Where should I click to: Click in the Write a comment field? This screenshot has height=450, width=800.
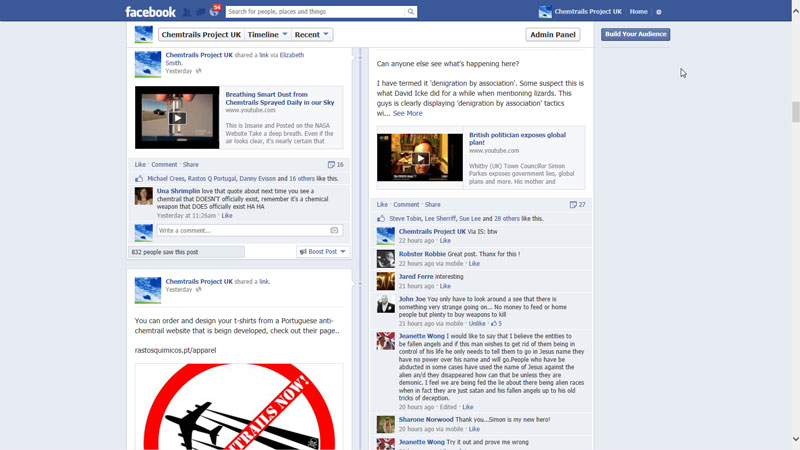point(240,231)
